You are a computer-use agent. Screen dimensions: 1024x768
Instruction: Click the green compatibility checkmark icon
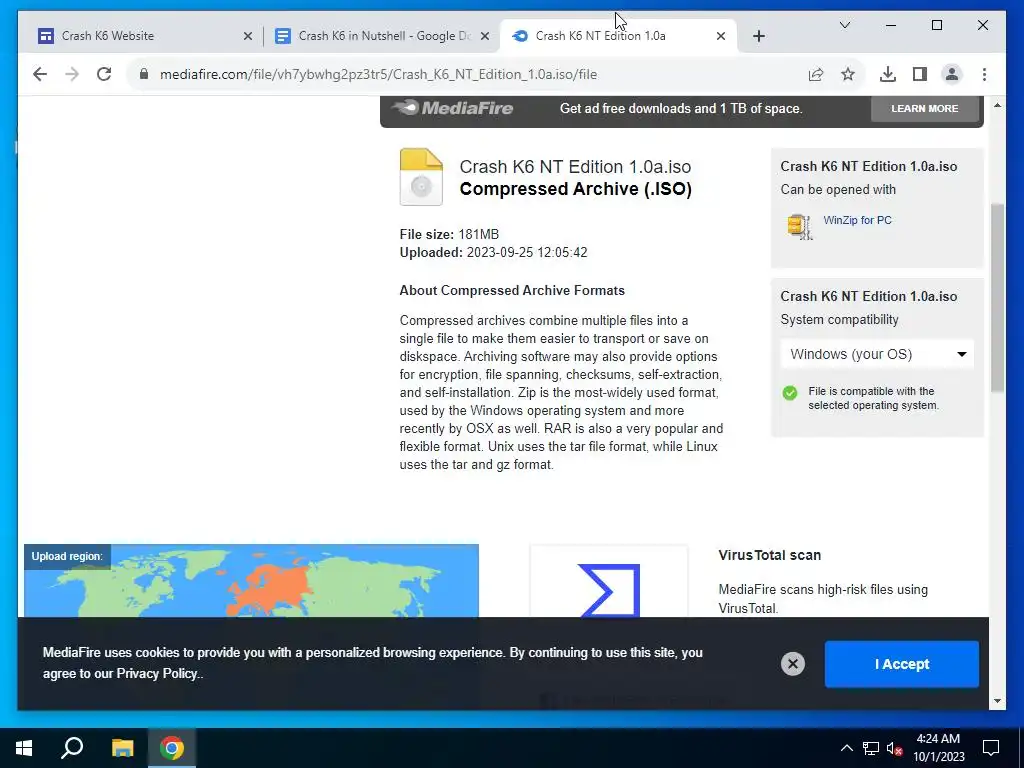click(x=790, y=393)
